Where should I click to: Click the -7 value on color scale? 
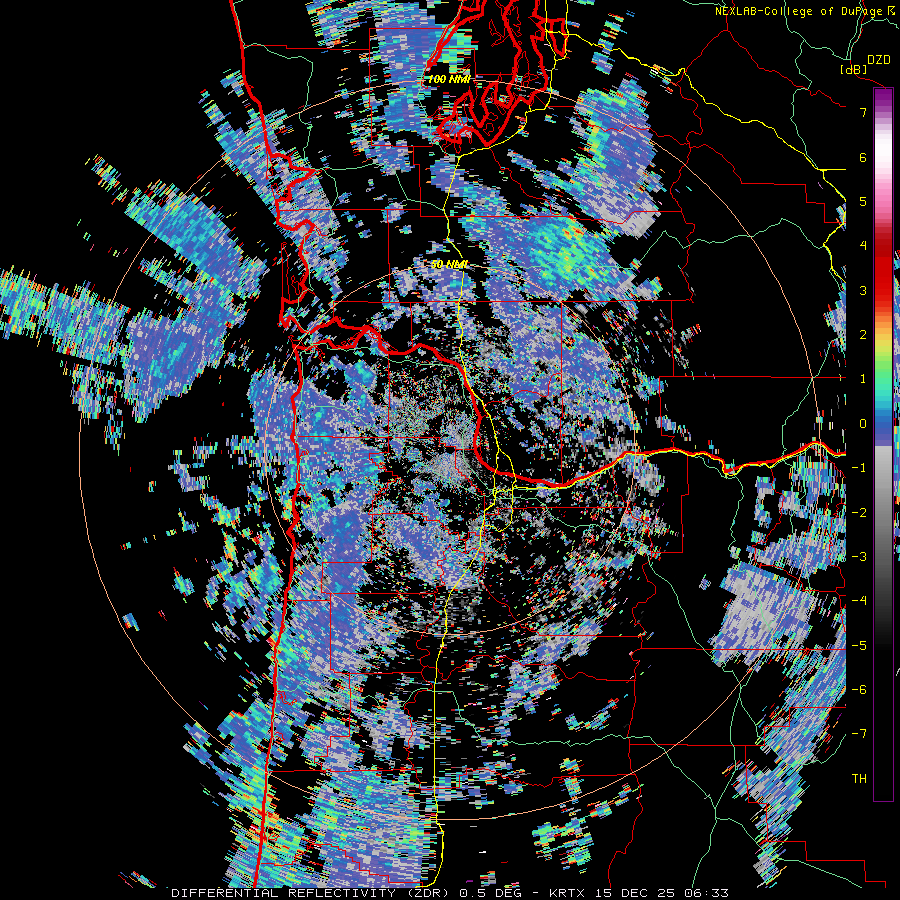coord(859,734)
